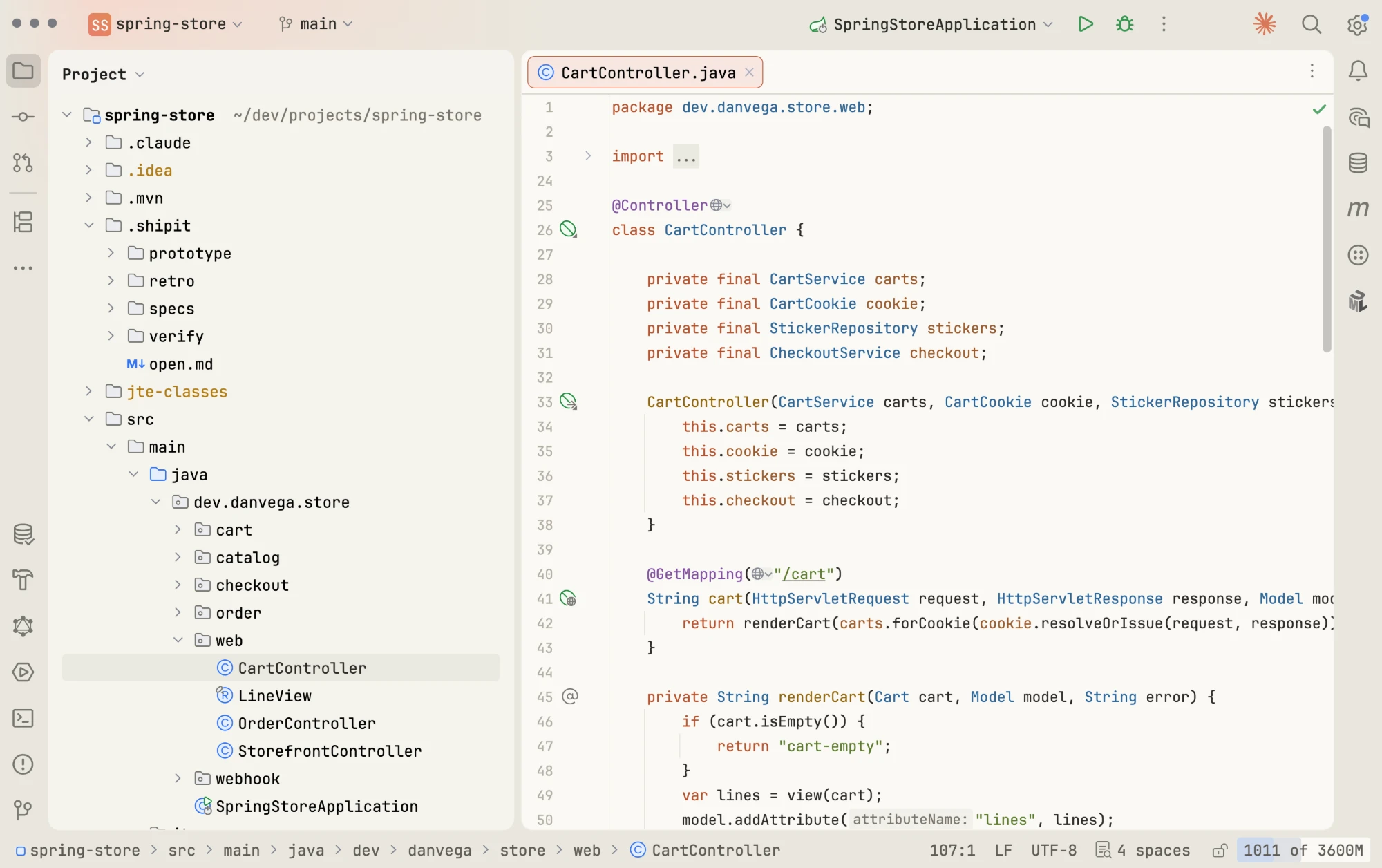
Task: Toggle read-only lock icon in status bar
Action: point(1220,850)
